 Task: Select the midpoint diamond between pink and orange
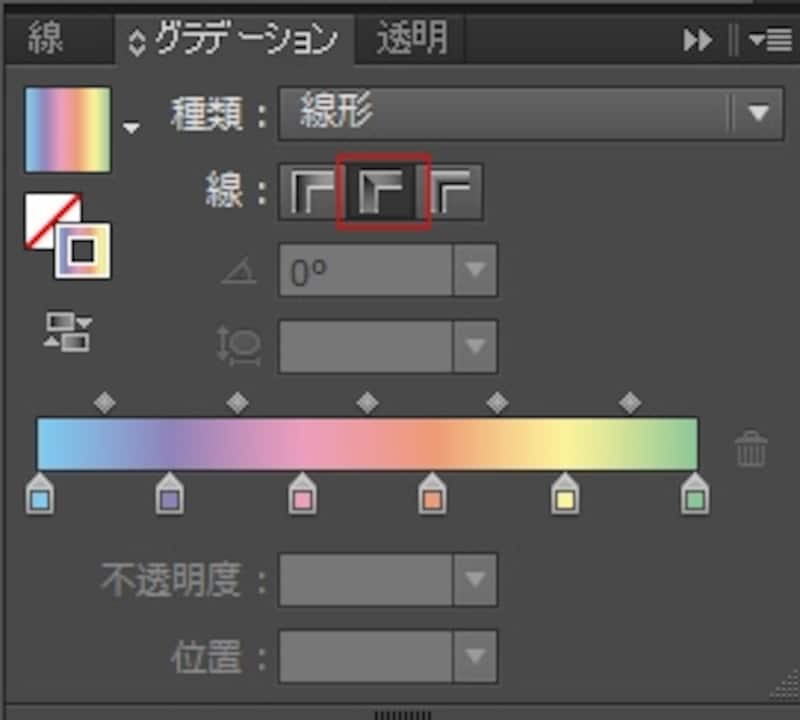click(367, 403)
